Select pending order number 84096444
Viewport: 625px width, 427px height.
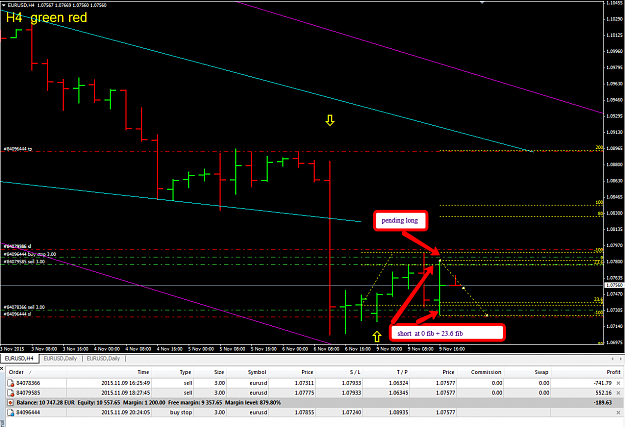pyautogui.click(x=28, y=412)
